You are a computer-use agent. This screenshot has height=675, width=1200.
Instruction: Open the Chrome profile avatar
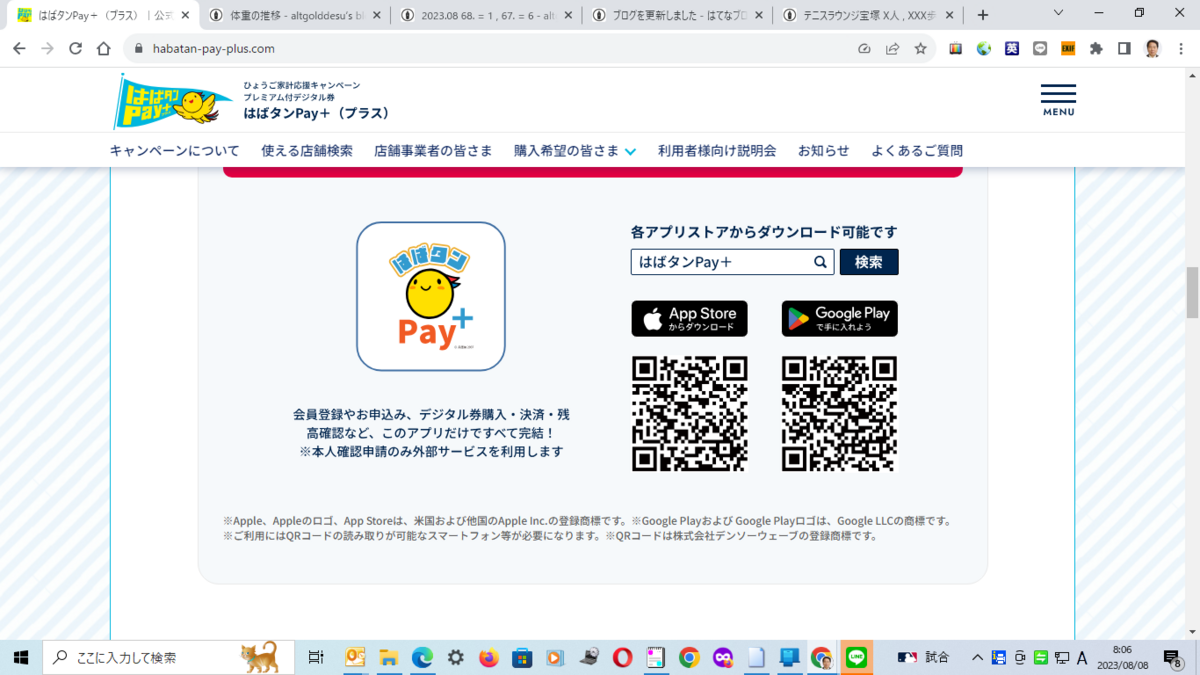(x=1153, y=49)
